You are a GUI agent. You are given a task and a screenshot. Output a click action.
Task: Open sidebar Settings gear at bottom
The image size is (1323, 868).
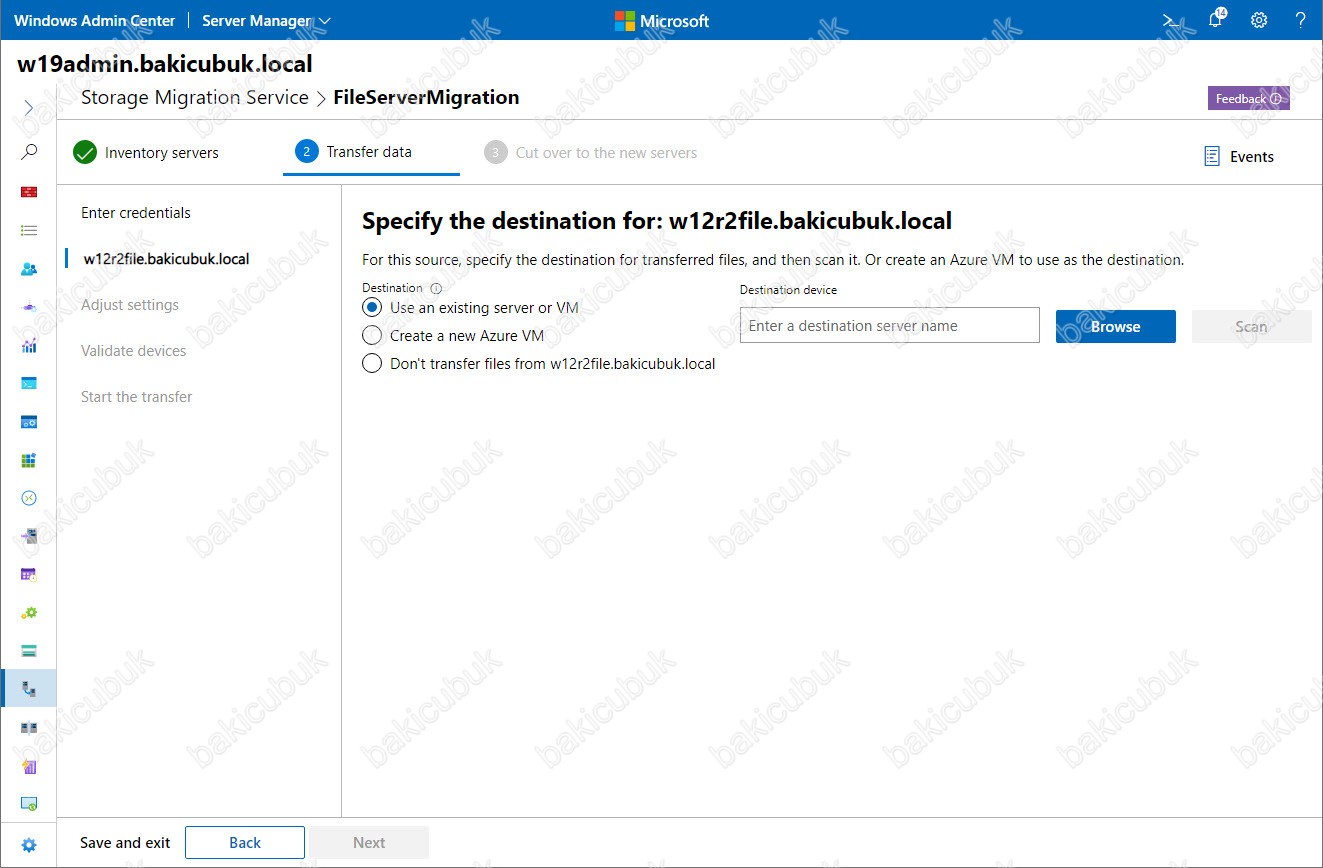(x=29, y=845)
